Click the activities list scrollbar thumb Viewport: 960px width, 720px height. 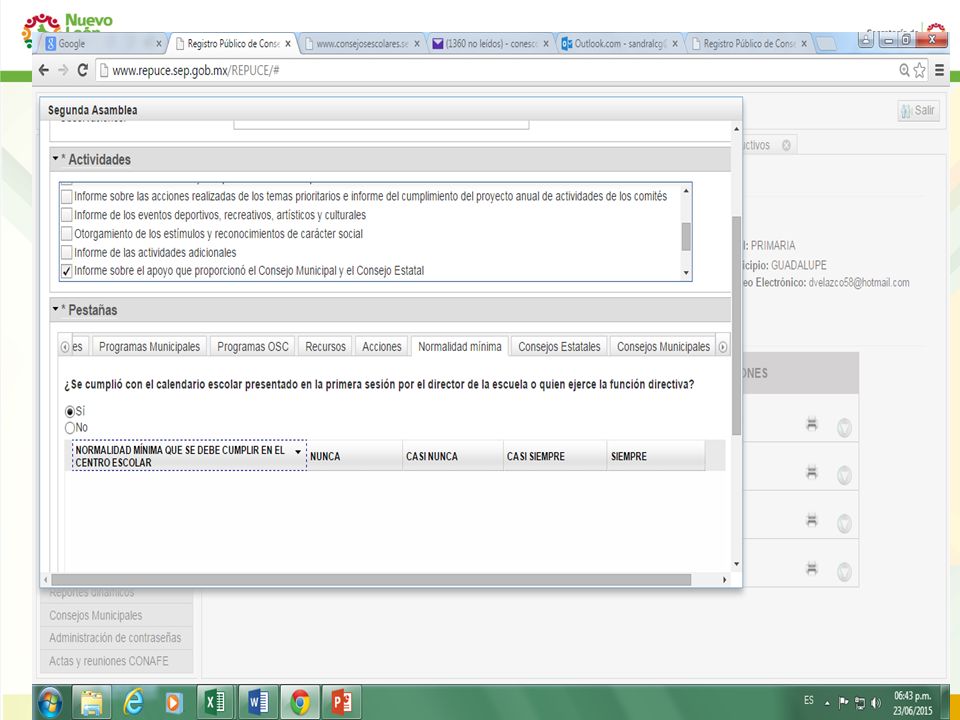[x=686, y=236]
